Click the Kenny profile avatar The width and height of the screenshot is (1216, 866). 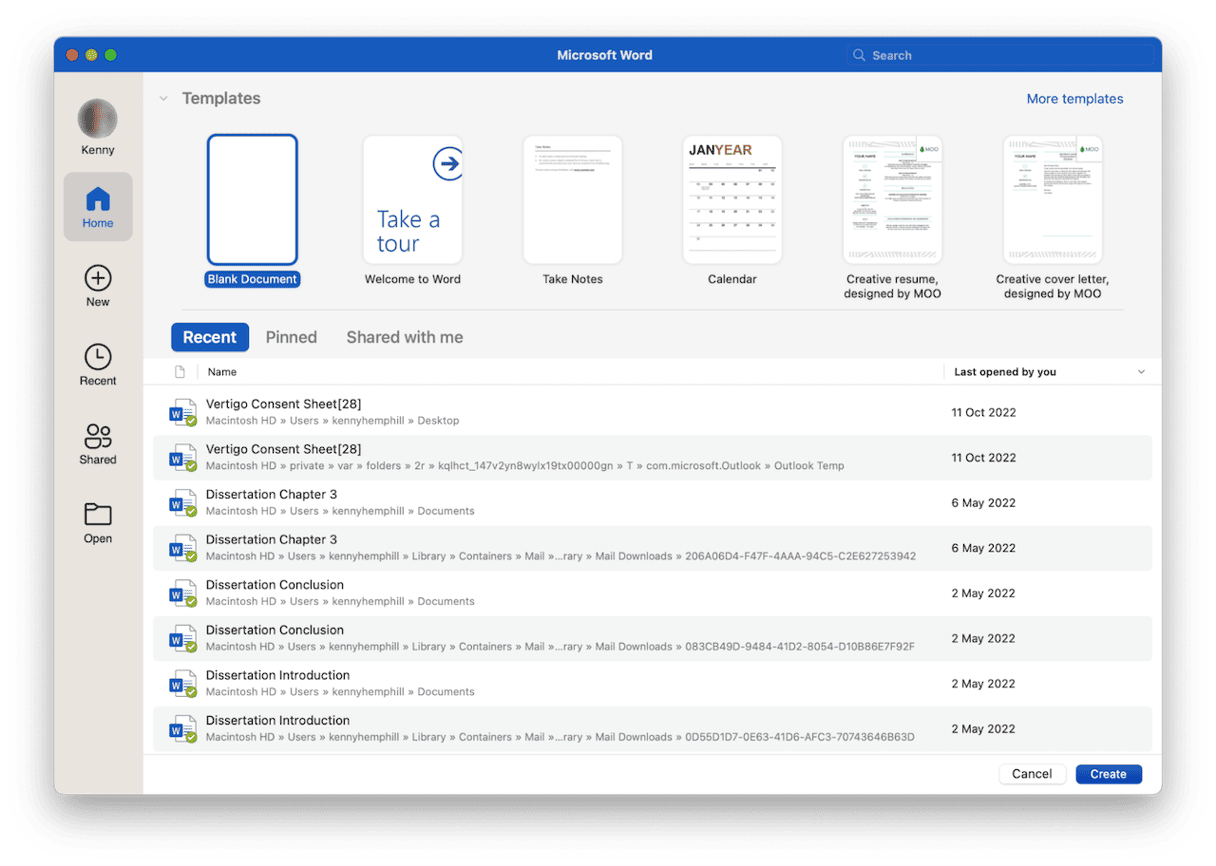[x=98, y=119]
